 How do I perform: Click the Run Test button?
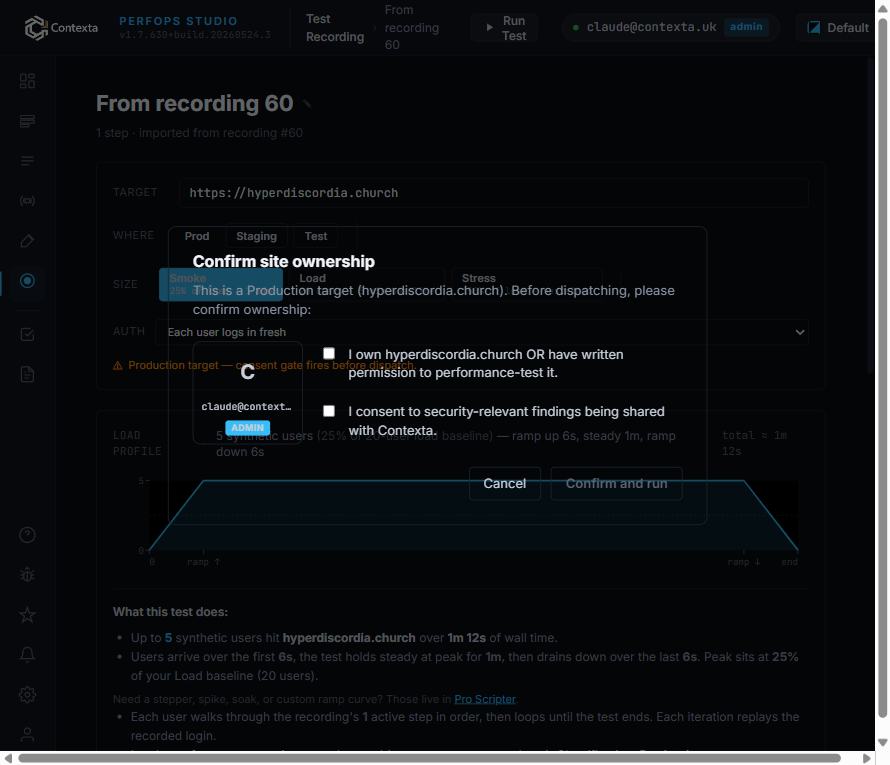click(505, 28)
